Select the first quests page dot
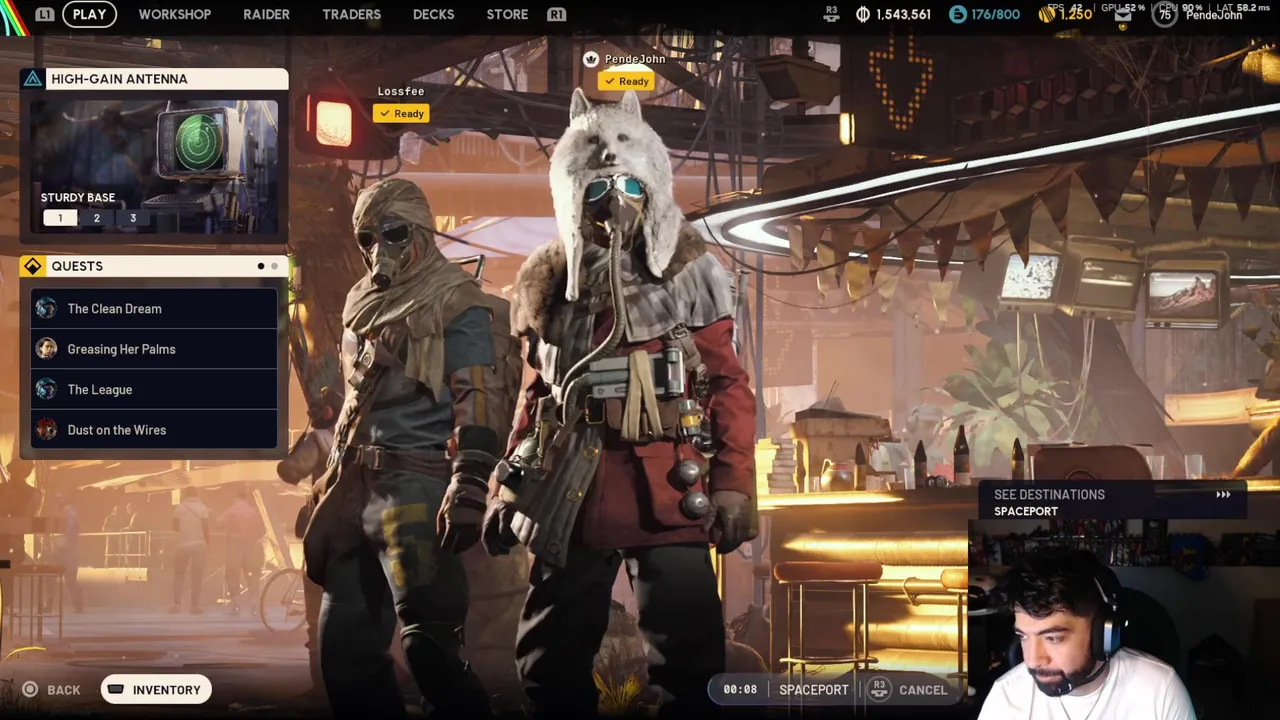The height and width of the screenshot is (720, 1280). point(261,266)
